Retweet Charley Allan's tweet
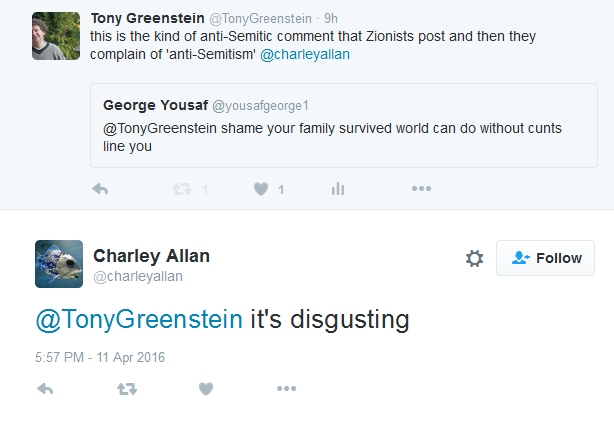This screenshot has width=614, height=424. [x=127, y=389]
